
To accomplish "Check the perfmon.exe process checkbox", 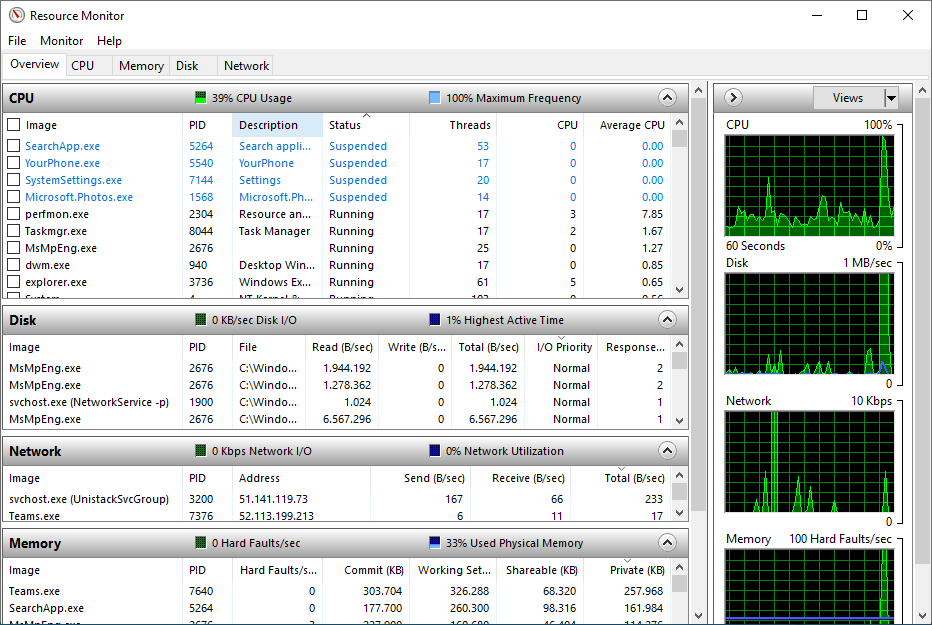I will 13,213.
